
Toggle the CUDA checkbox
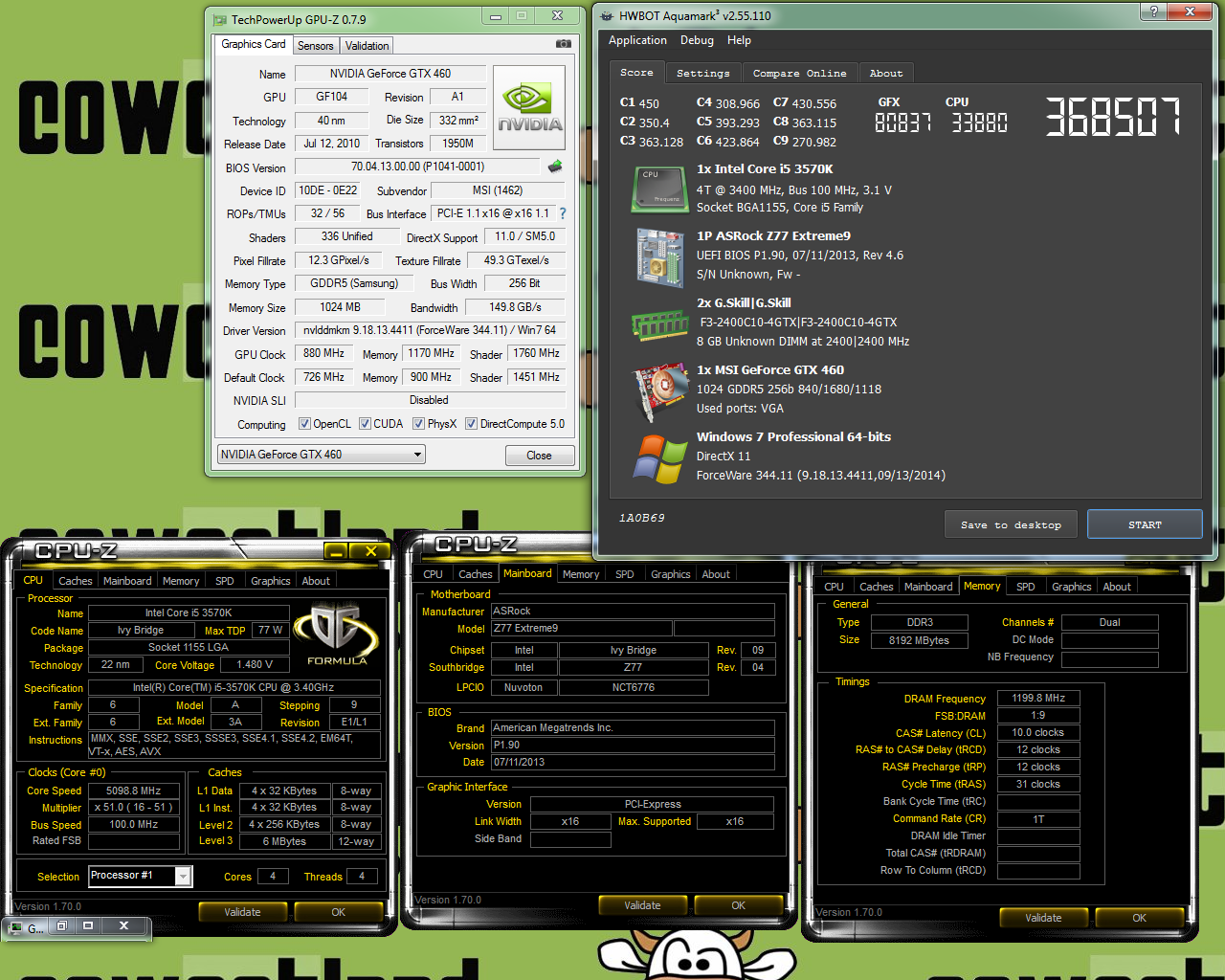point(365,424)
